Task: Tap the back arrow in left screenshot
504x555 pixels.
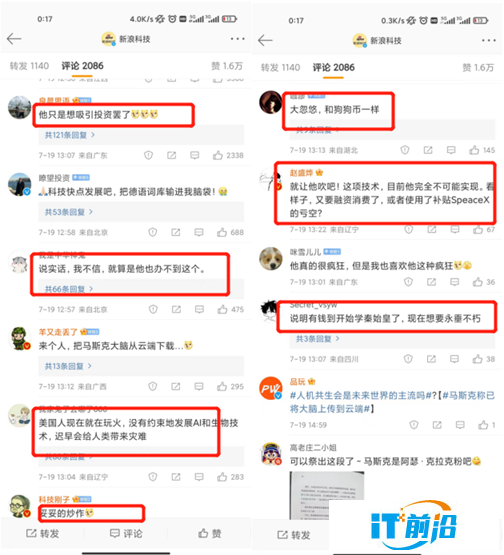Action: 14,39
